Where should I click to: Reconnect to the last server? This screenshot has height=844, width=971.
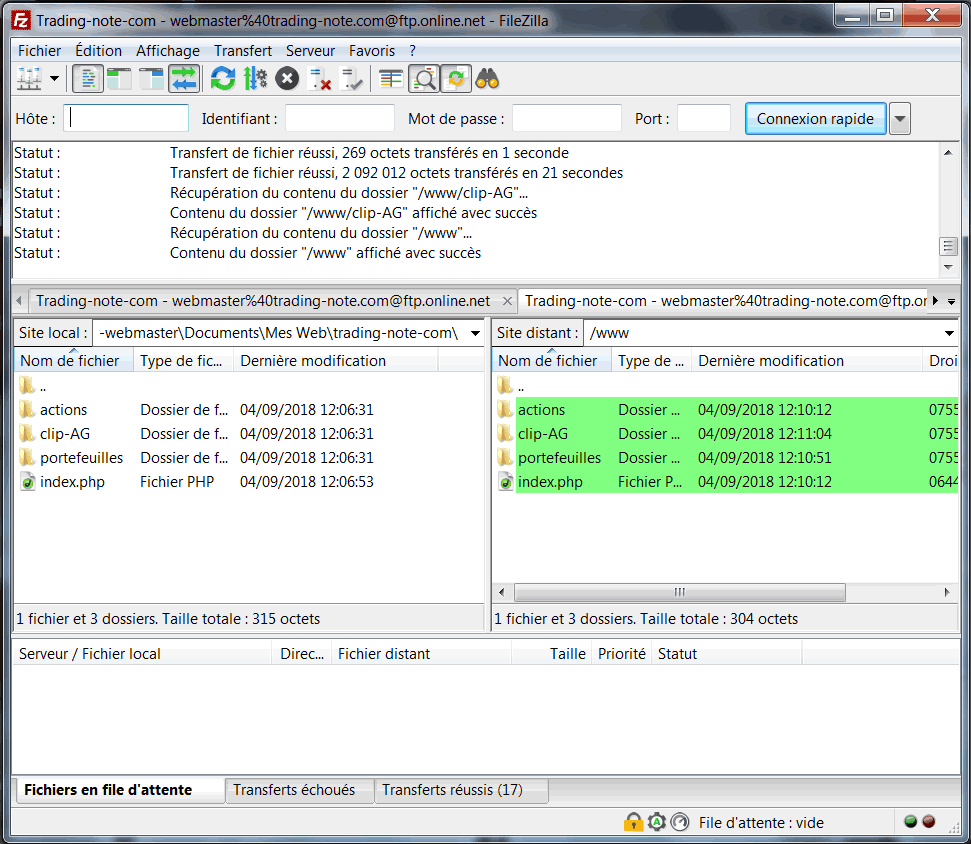352,79
